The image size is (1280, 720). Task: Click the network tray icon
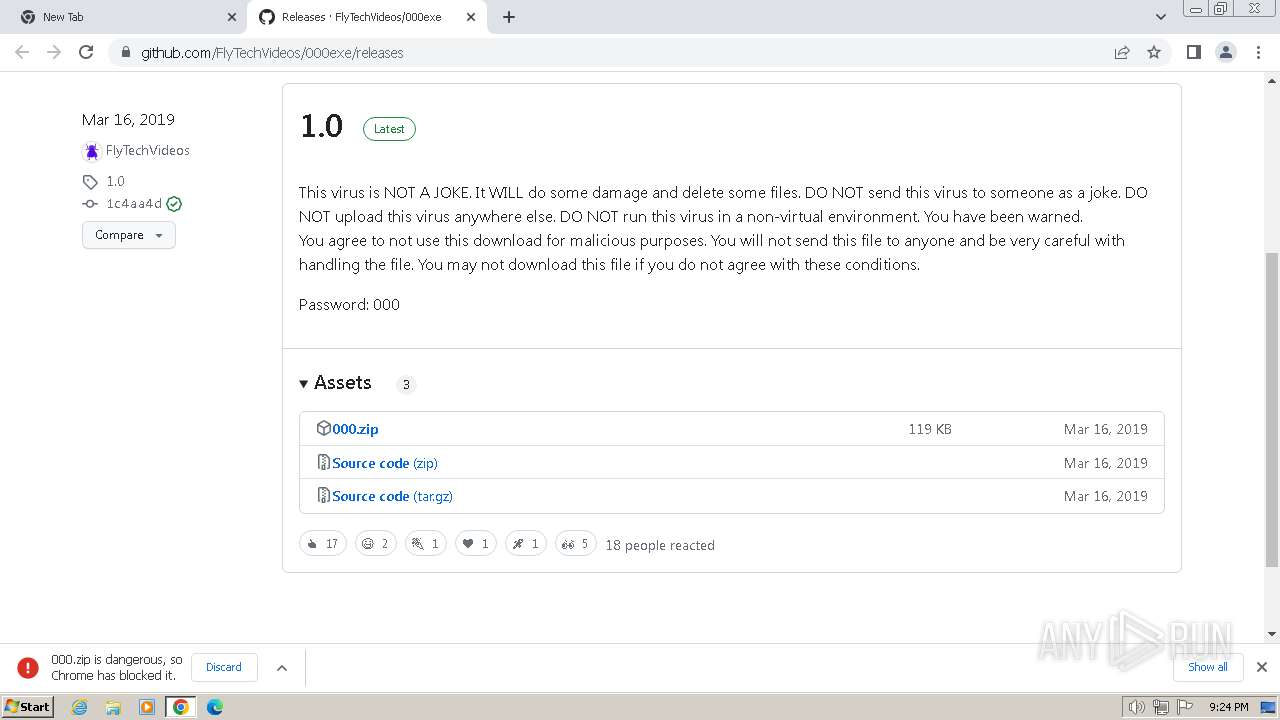coord(1161,707)
